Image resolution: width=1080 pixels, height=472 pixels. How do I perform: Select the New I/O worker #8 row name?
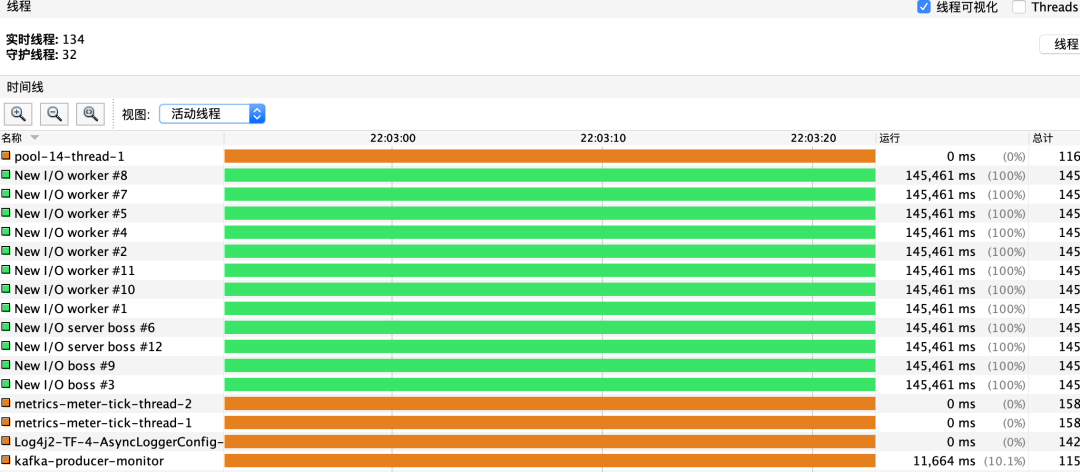point(70,176)
